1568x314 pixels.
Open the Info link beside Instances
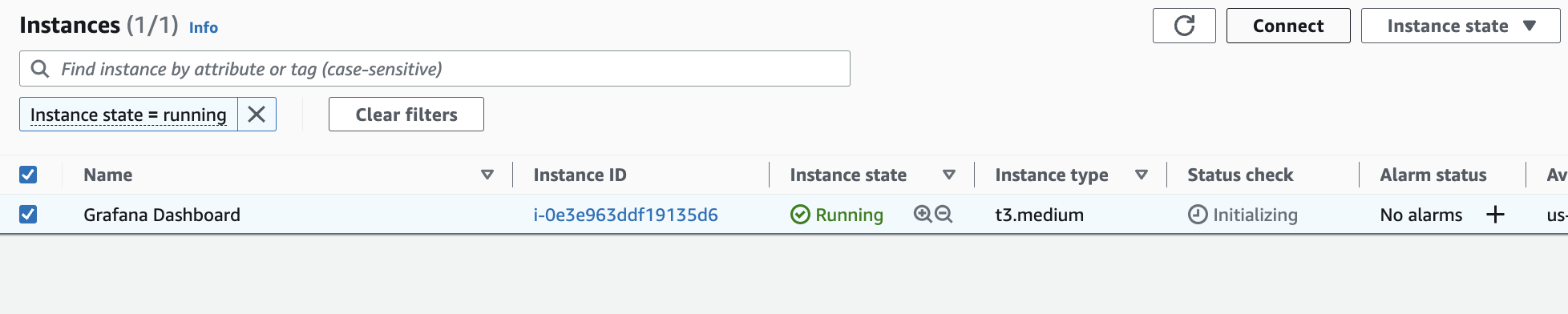pyautogui.click(x=204, y=27)
